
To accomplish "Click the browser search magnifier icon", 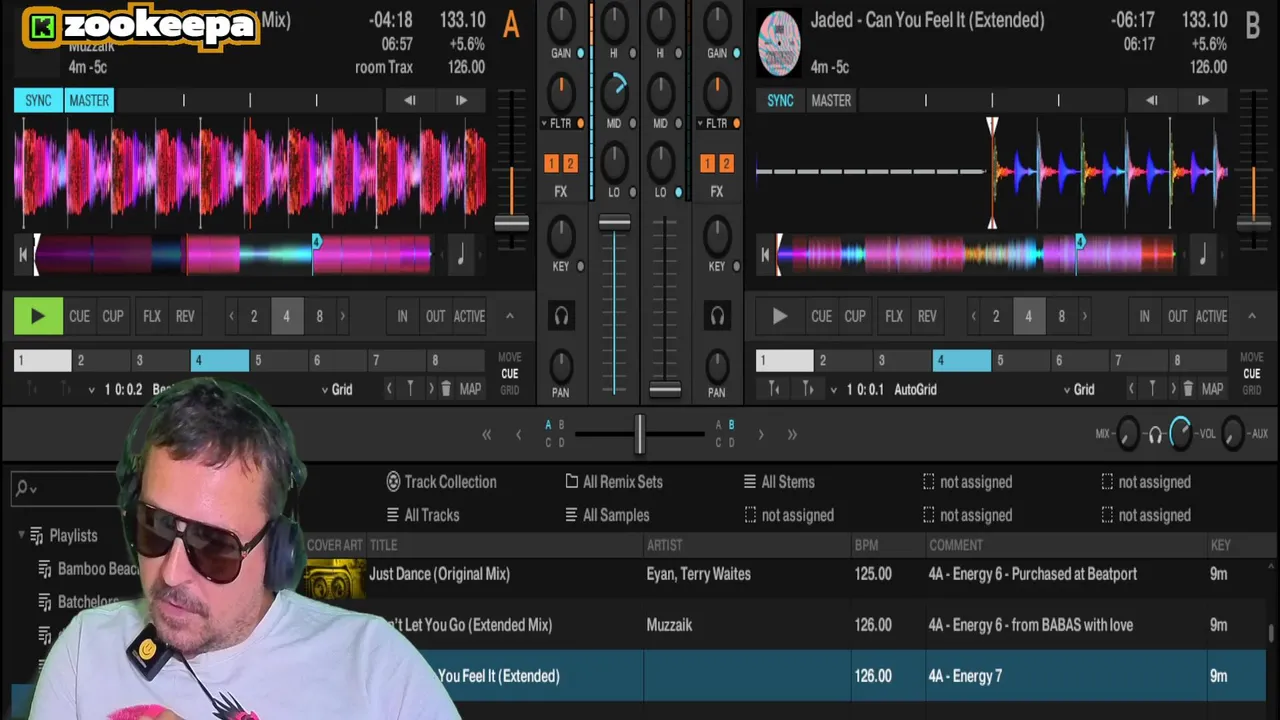I will point(22,489).
